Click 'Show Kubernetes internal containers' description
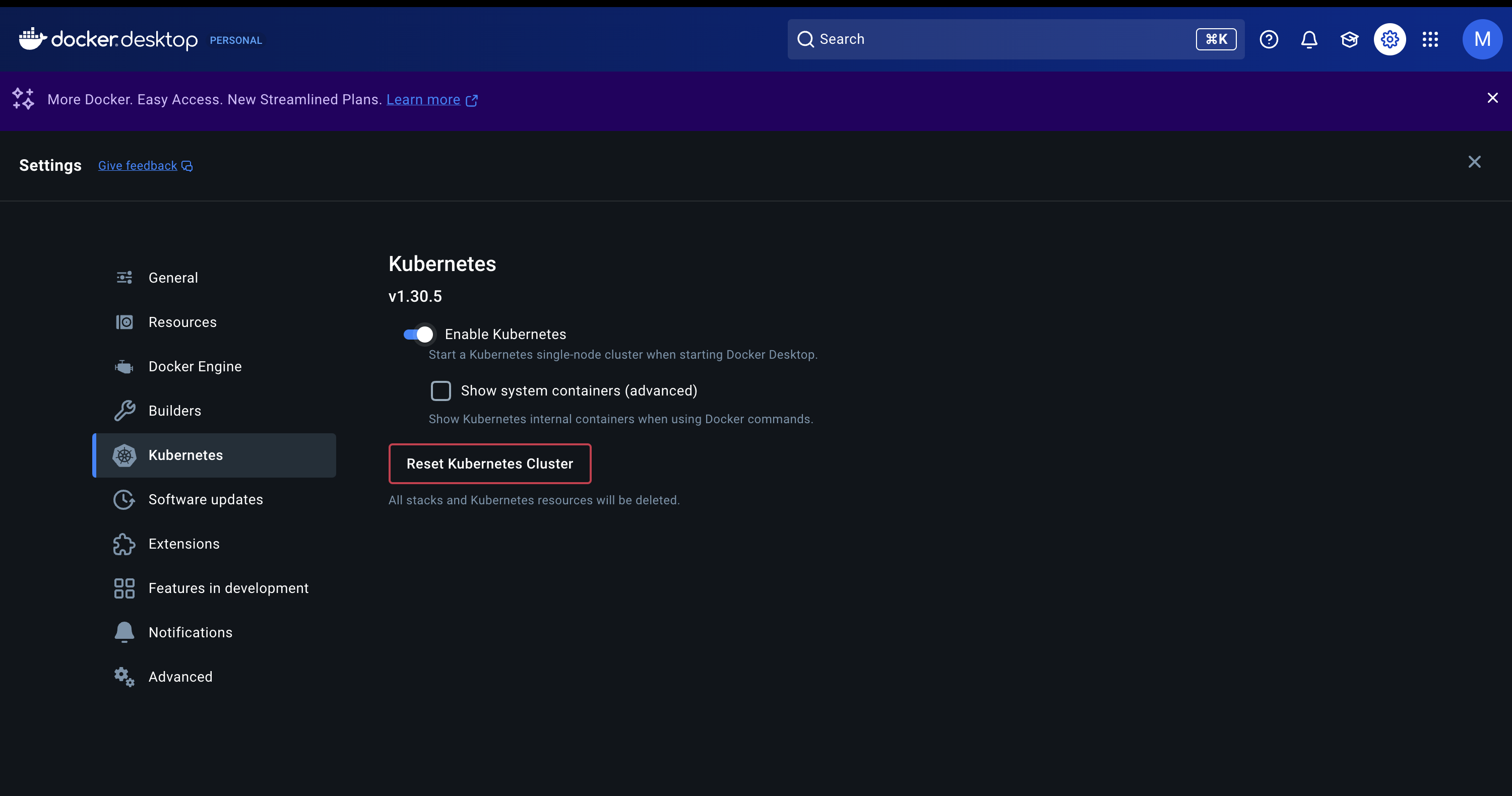Screen dimensions: 1512x796 621,419
